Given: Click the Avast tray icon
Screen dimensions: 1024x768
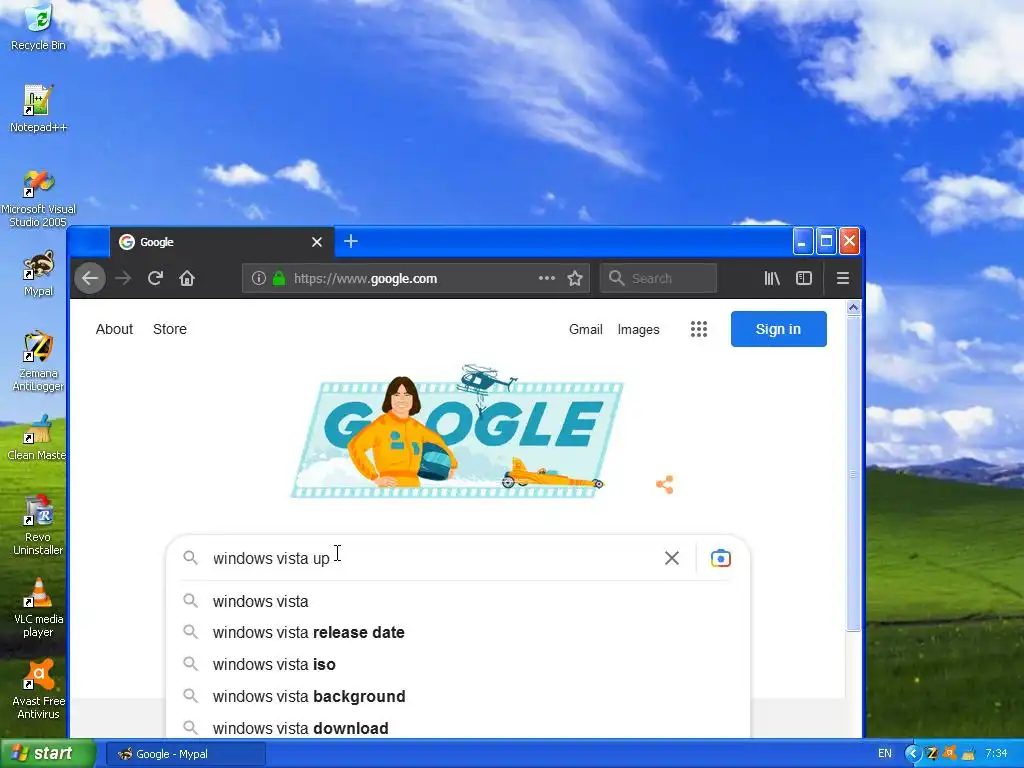Looking at the screenshot, I should point(950,754).
